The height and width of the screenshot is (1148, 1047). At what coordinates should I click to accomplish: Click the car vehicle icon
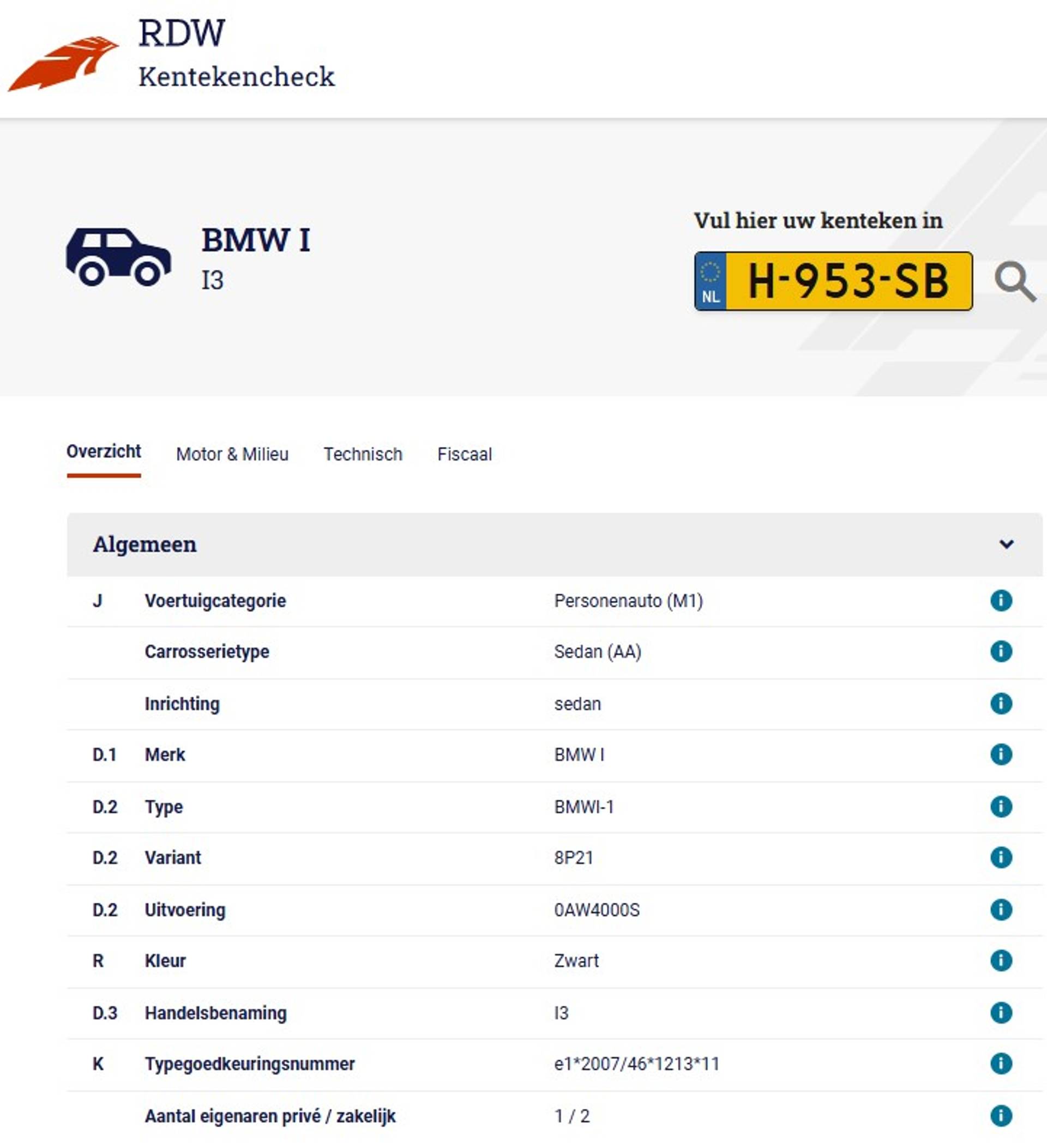pyautogui.click(x=118, y=257)
